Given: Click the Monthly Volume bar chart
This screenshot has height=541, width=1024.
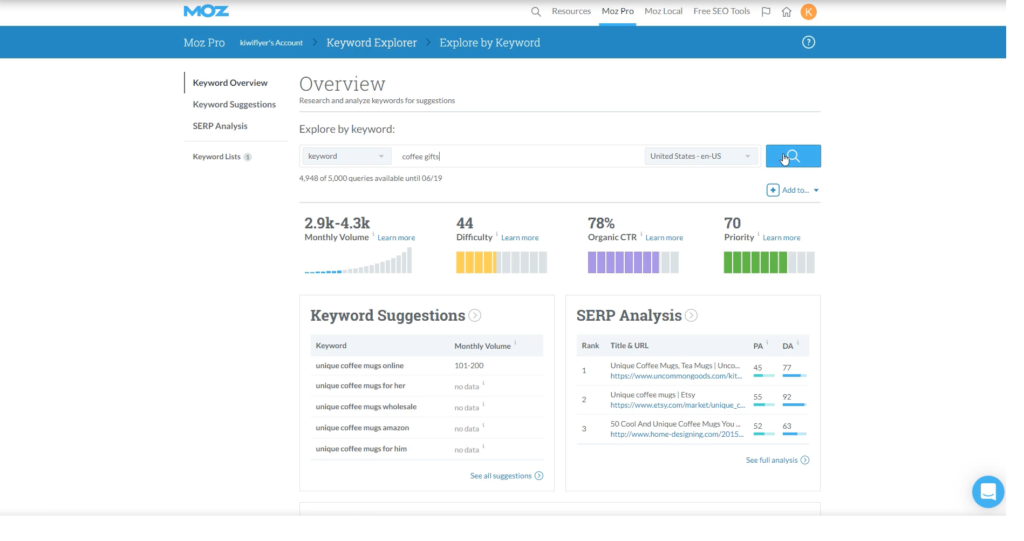Looking at the screenshot, I should point(358,261).
